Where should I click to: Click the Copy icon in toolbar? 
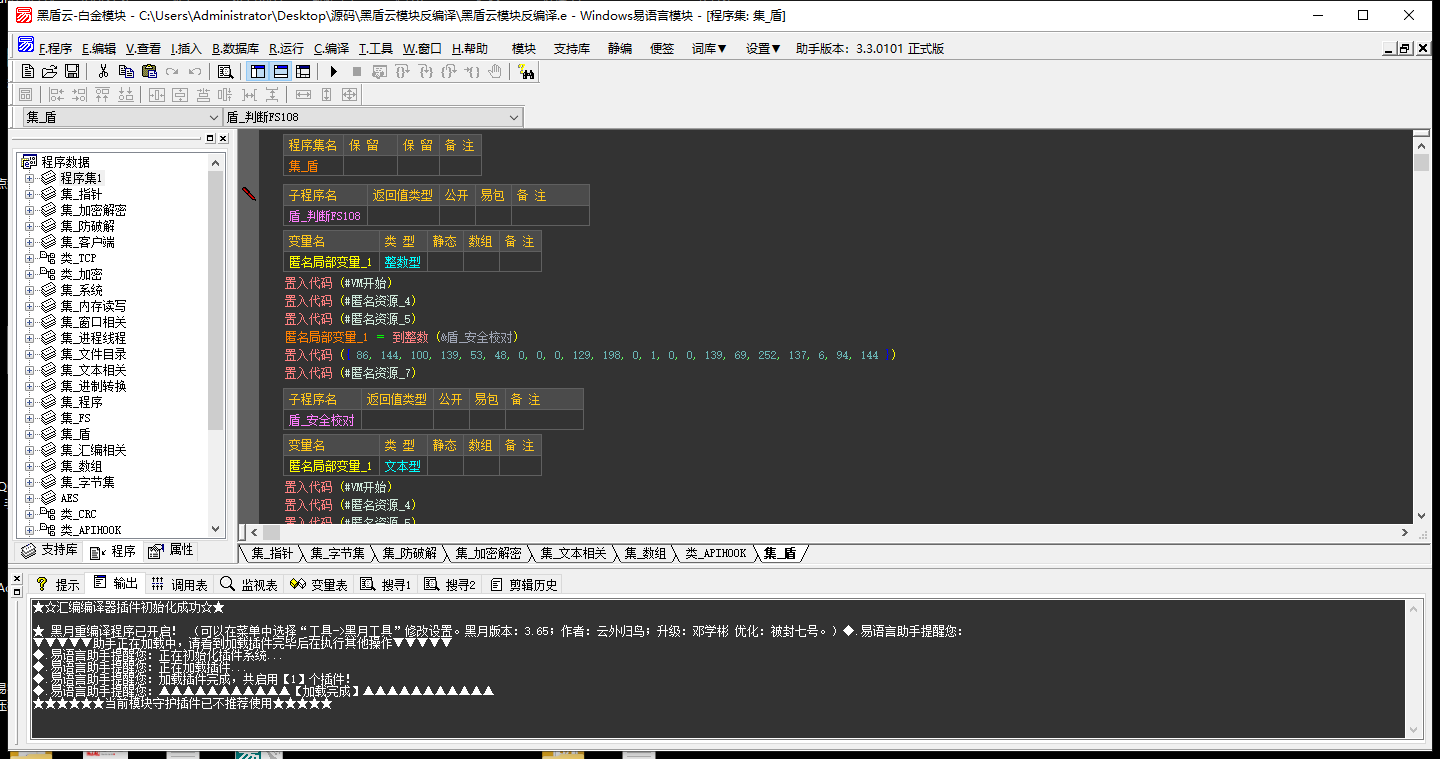coord(126,72)
